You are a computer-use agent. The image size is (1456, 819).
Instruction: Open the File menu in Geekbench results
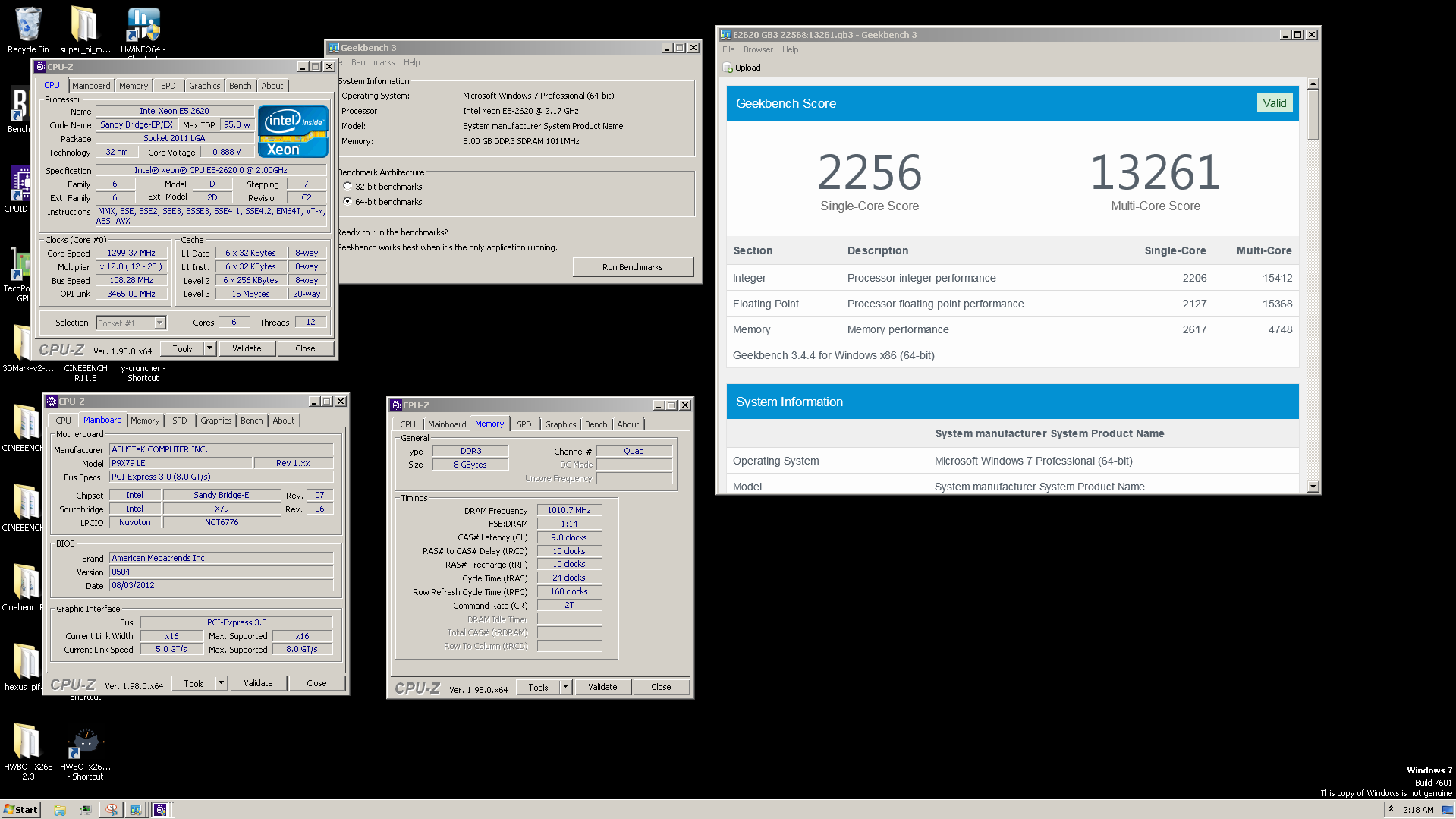pos(728,50)
